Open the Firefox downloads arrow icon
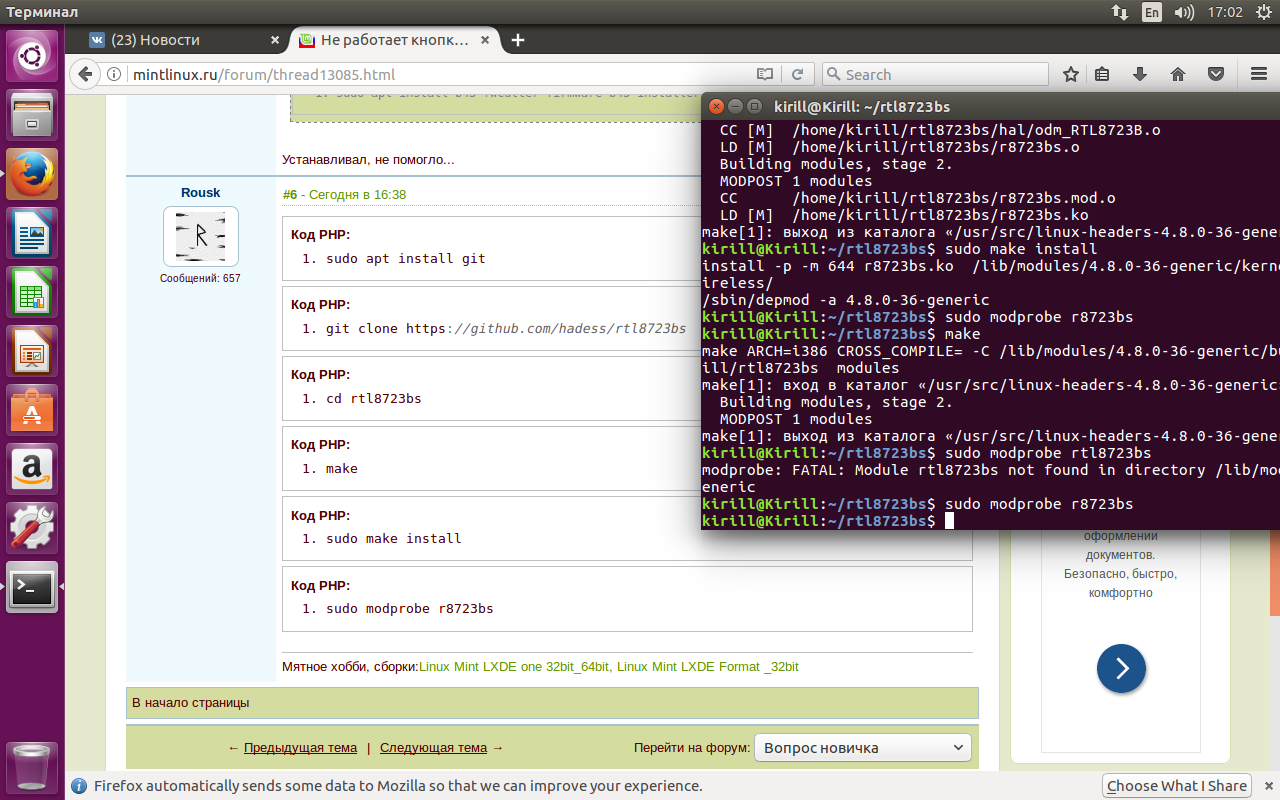 tap(1139, 74)
